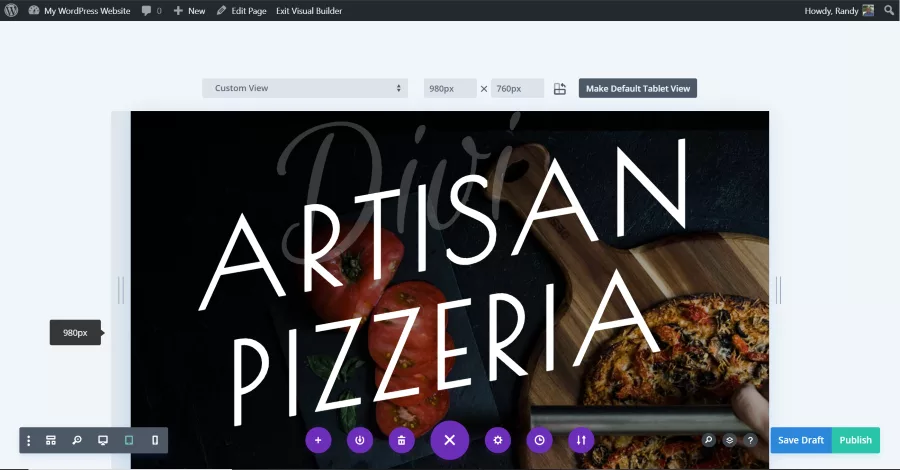Open the New content menu
Image resolution: width=900 pixels, height=470 pixels.
pyautogui.click(x=189, y=10)
